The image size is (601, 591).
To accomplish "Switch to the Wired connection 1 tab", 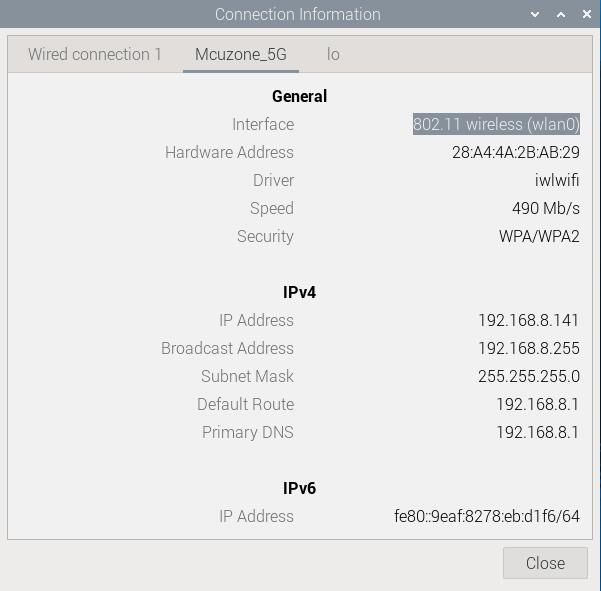I will coord(95,54).
